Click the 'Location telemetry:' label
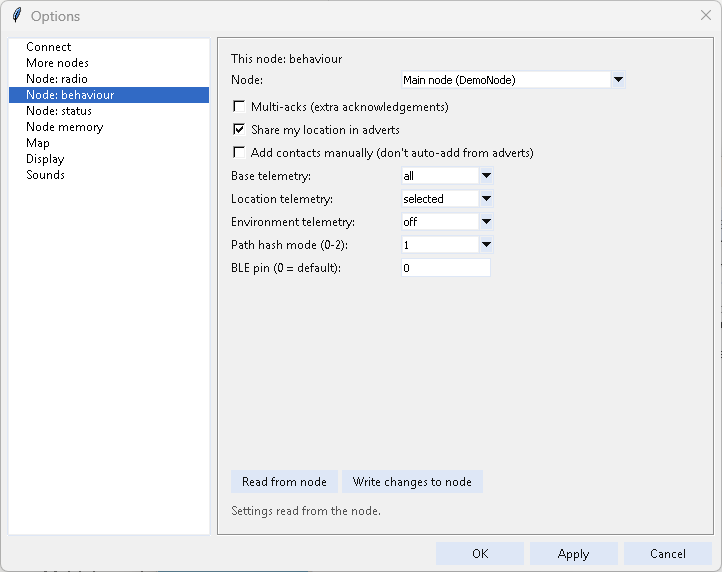722x572 pixels. [x=282, y=198]
